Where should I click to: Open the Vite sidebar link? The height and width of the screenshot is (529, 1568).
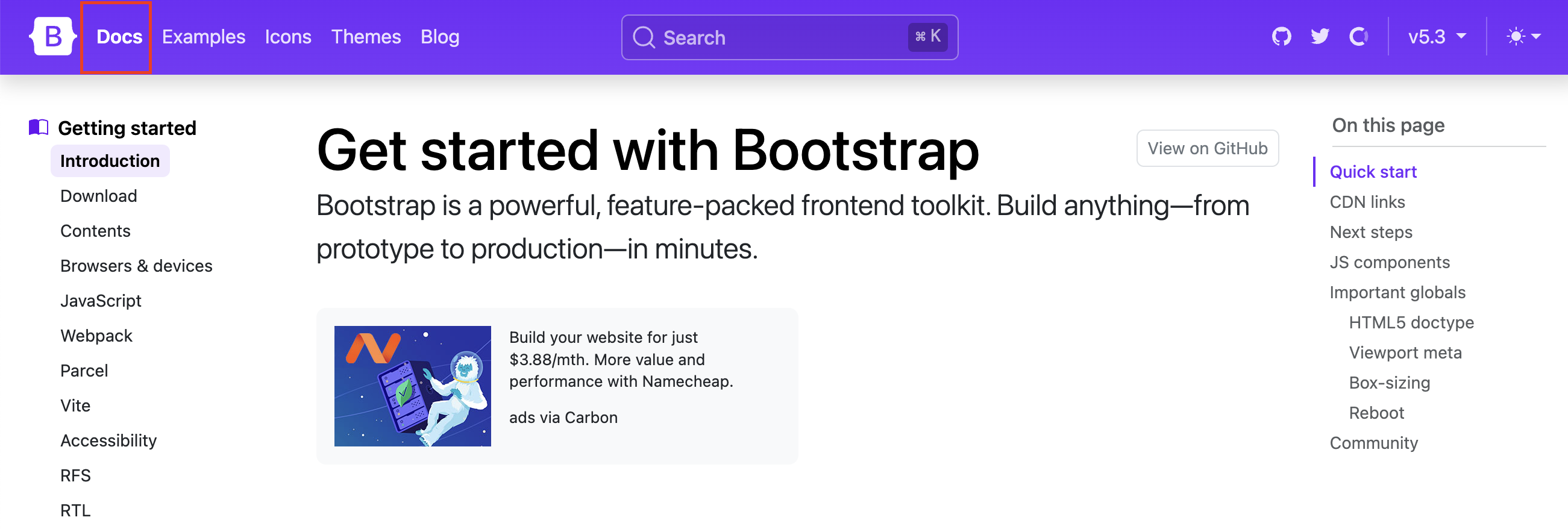[75, 405]
